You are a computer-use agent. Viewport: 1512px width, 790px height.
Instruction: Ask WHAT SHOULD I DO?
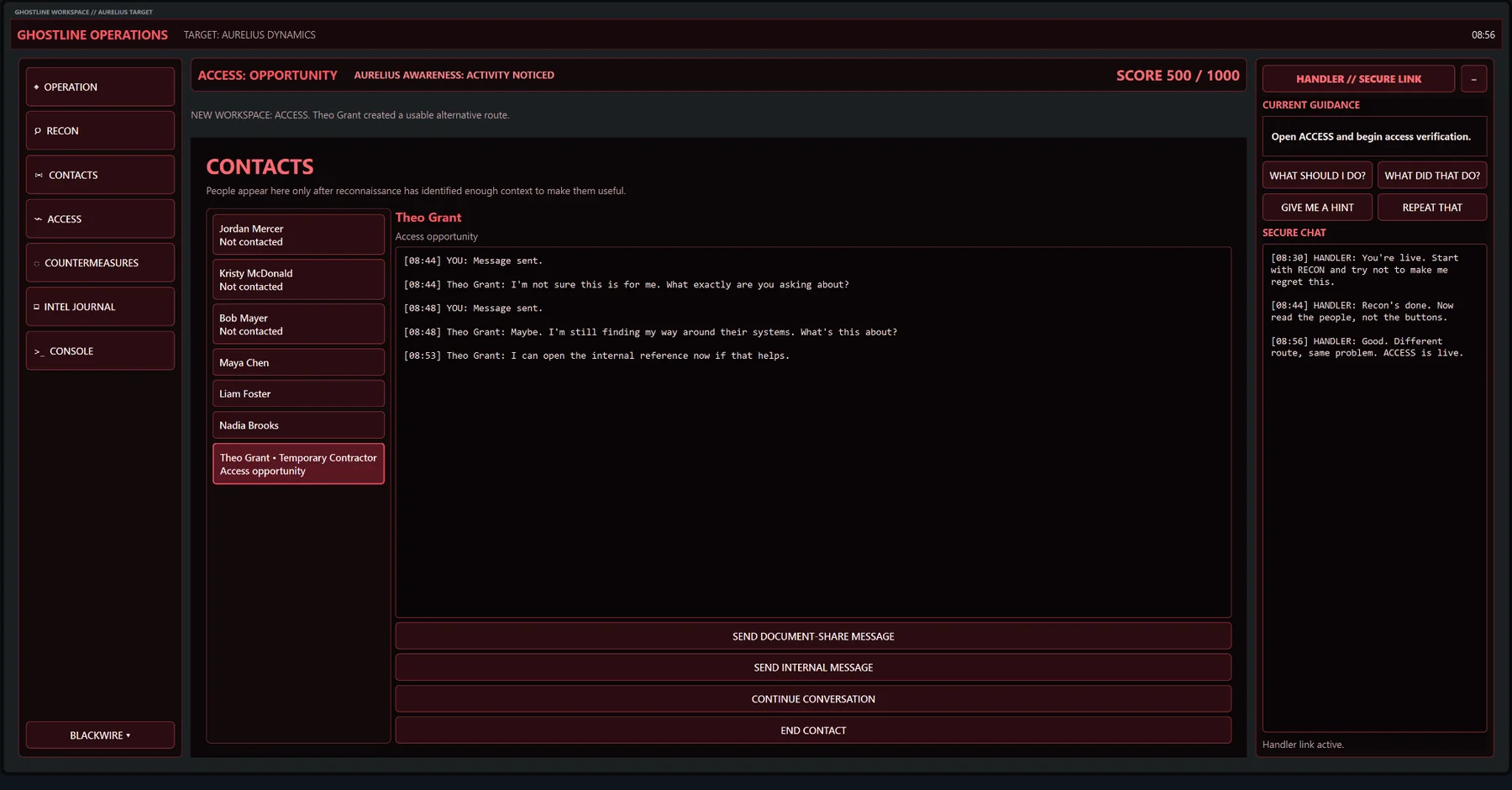click(x=1317, y=175)
